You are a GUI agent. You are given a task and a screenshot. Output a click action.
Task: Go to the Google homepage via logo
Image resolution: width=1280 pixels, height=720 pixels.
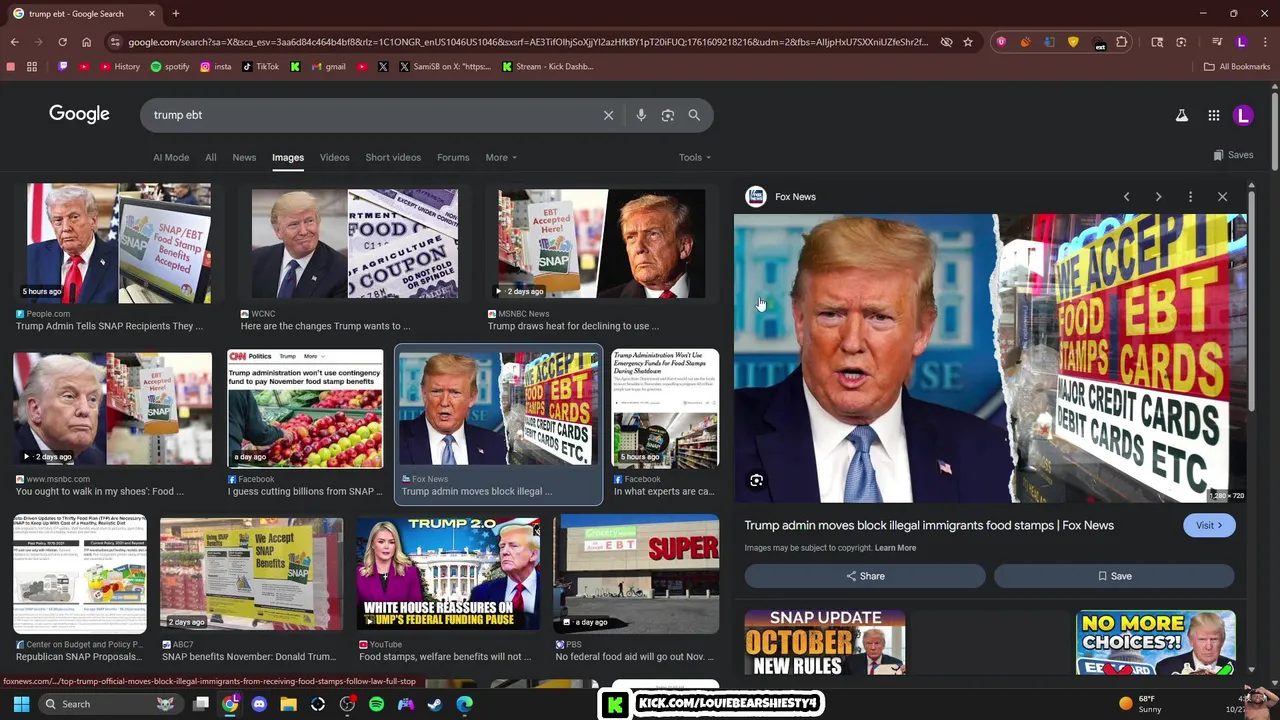click(x=79, y=114)
